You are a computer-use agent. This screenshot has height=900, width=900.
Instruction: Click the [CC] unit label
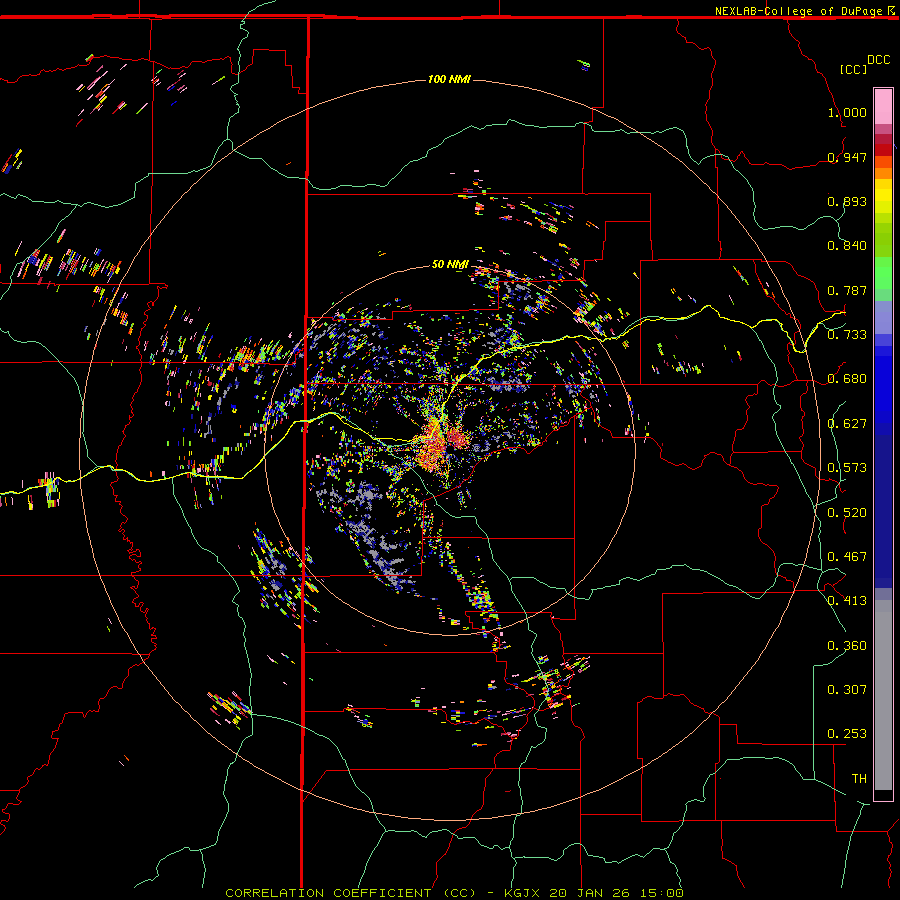[x=853, y=69]
